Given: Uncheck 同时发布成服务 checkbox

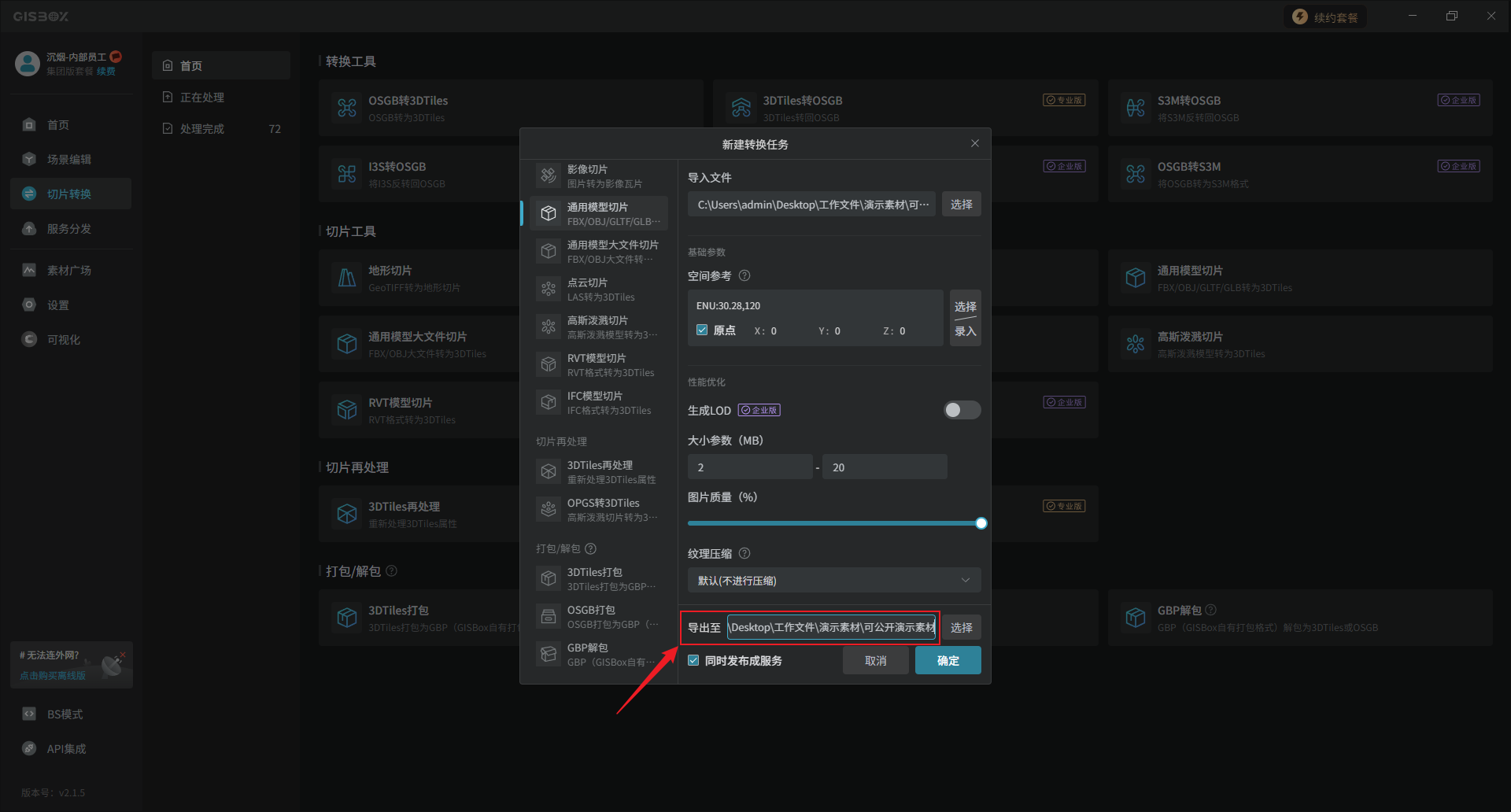Looking at the screenshot, I should click(x=693, y=661).
